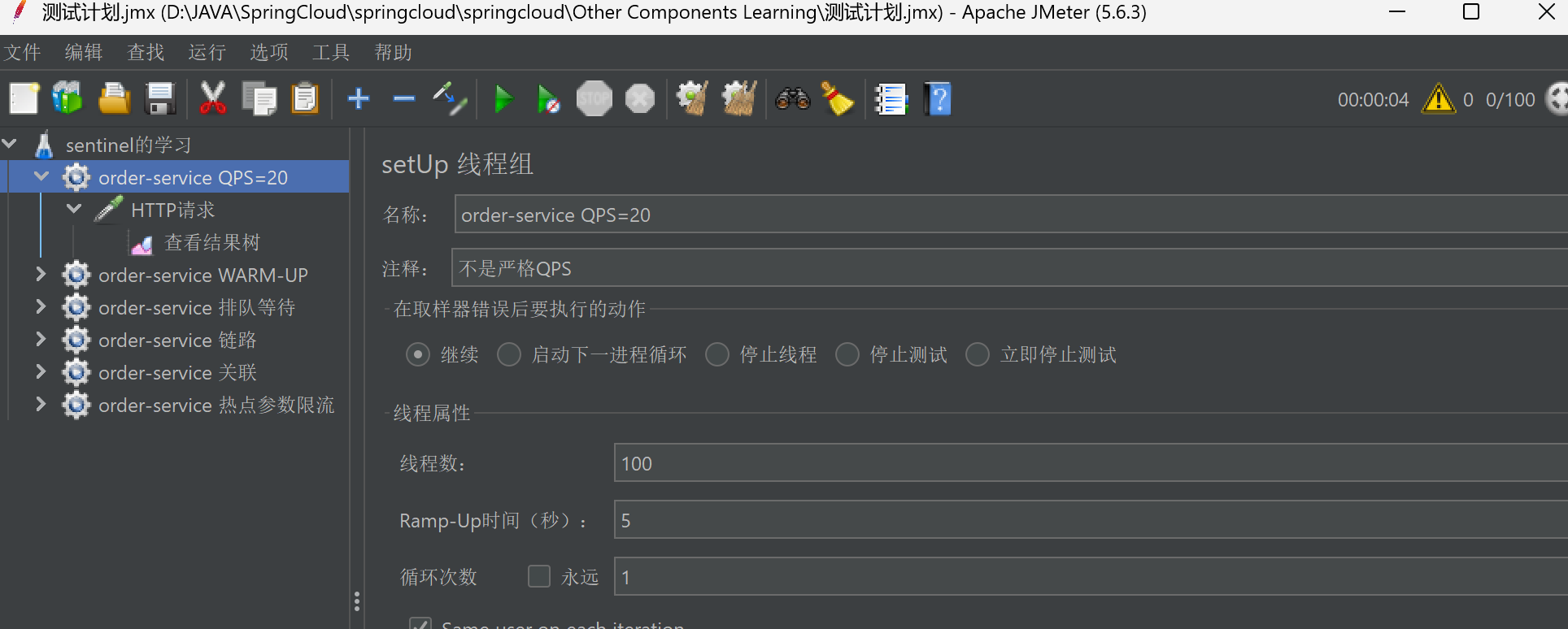
Task: Click the 线程数 field showing 100
Action: point(1091,462)
